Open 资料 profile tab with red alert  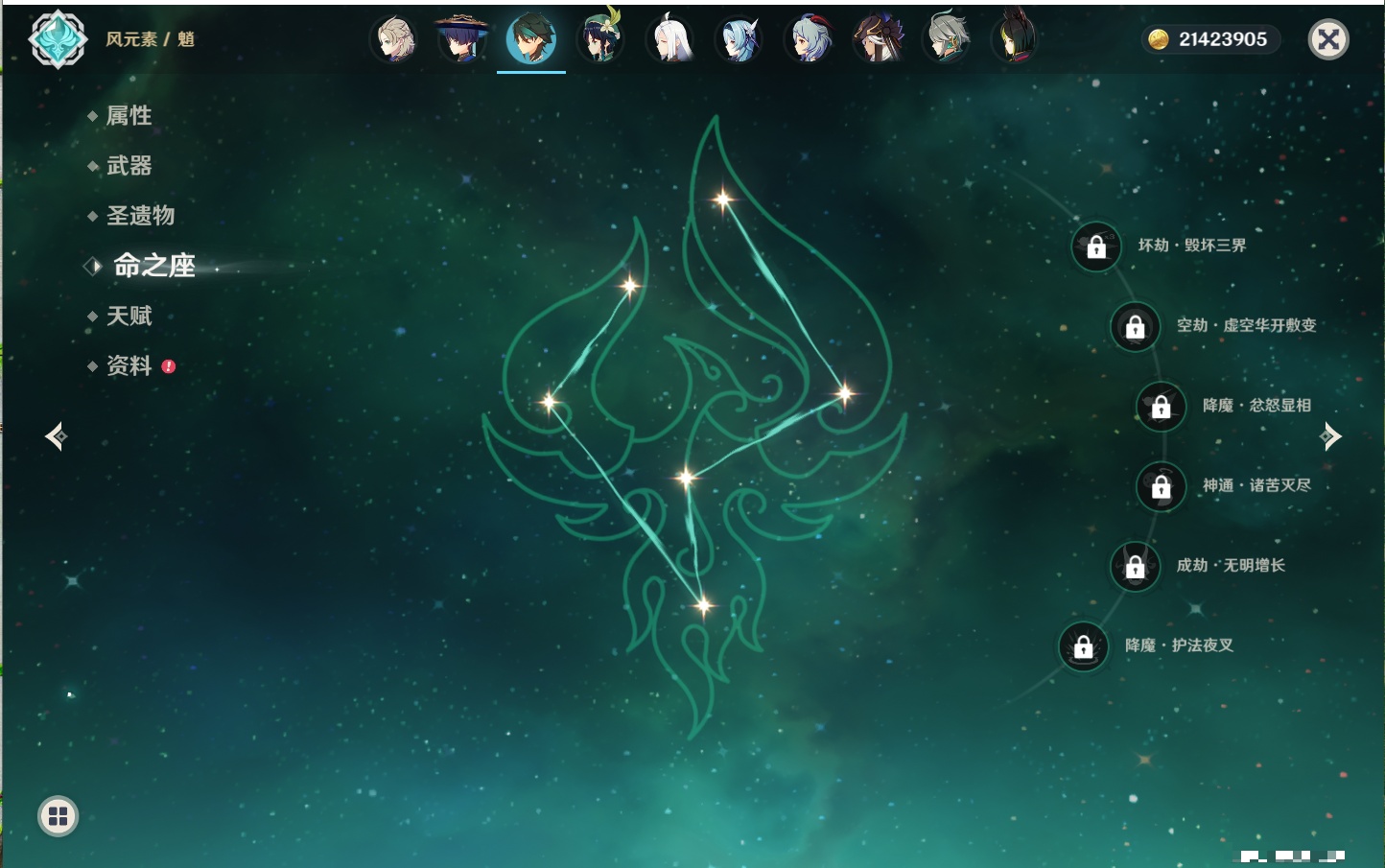[129, 365]
